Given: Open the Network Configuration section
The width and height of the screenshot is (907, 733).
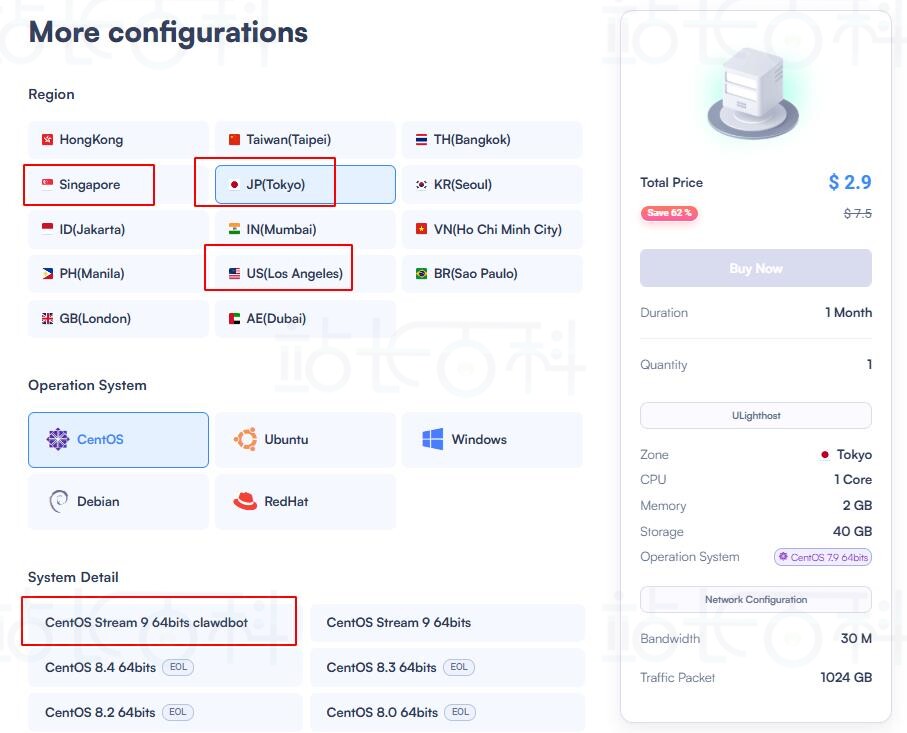Looking at the screenshot, I should 755,599.
